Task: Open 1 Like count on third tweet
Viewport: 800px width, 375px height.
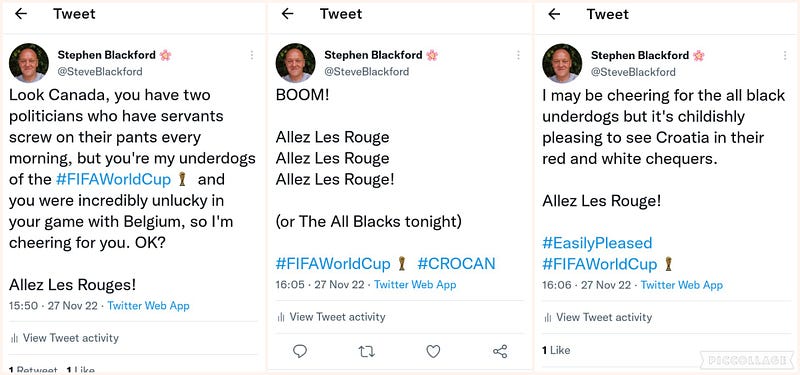Action: coord(556,350)
